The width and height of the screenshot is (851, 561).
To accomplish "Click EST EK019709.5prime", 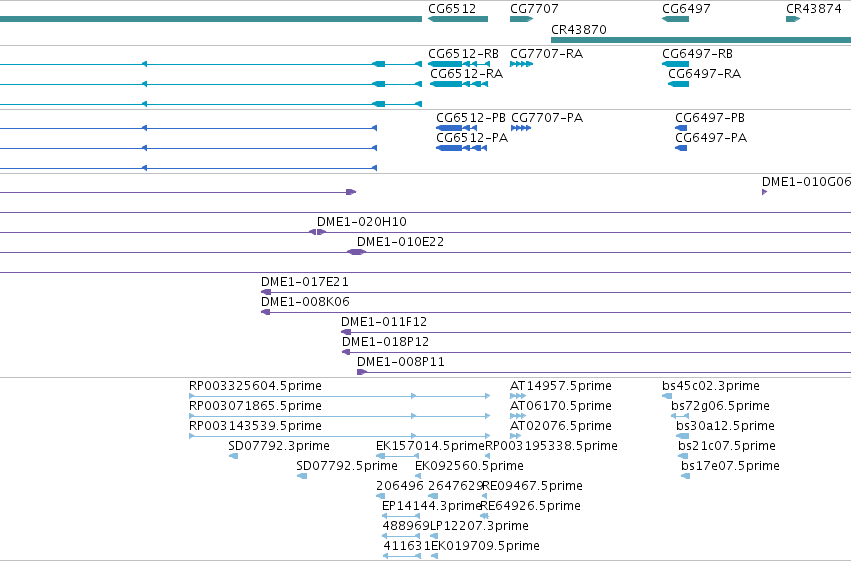I will tap(485, 546).
